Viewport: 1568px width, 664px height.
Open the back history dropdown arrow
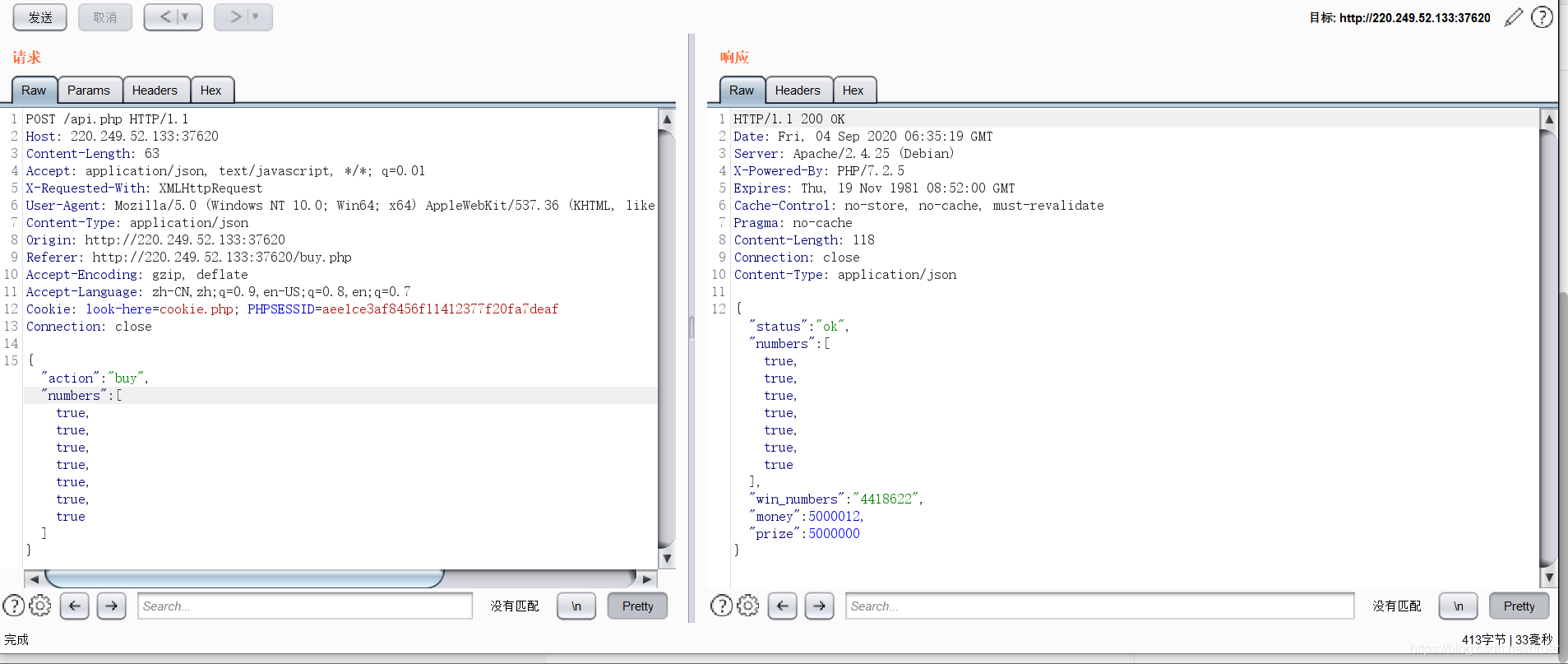click(x=186, y=17)
